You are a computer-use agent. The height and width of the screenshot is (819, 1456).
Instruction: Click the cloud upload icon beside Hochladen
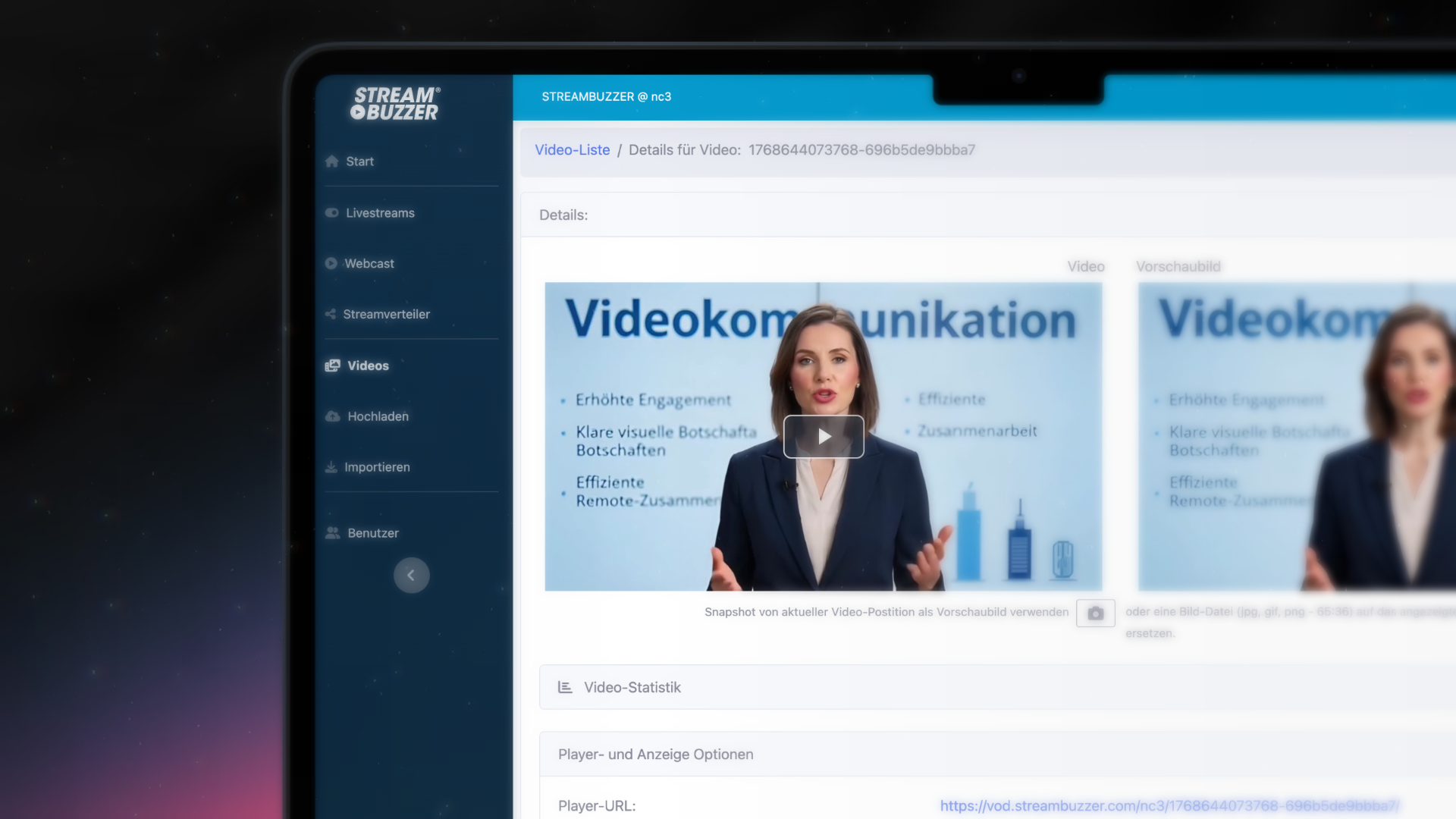(333, 416)
